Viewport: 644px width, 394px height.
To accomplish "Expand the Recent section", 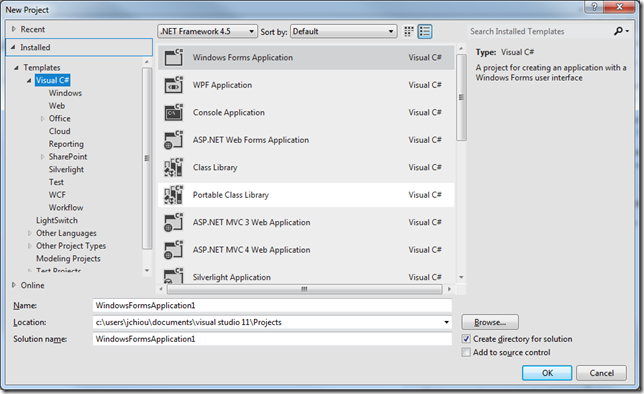I will 14,29.
